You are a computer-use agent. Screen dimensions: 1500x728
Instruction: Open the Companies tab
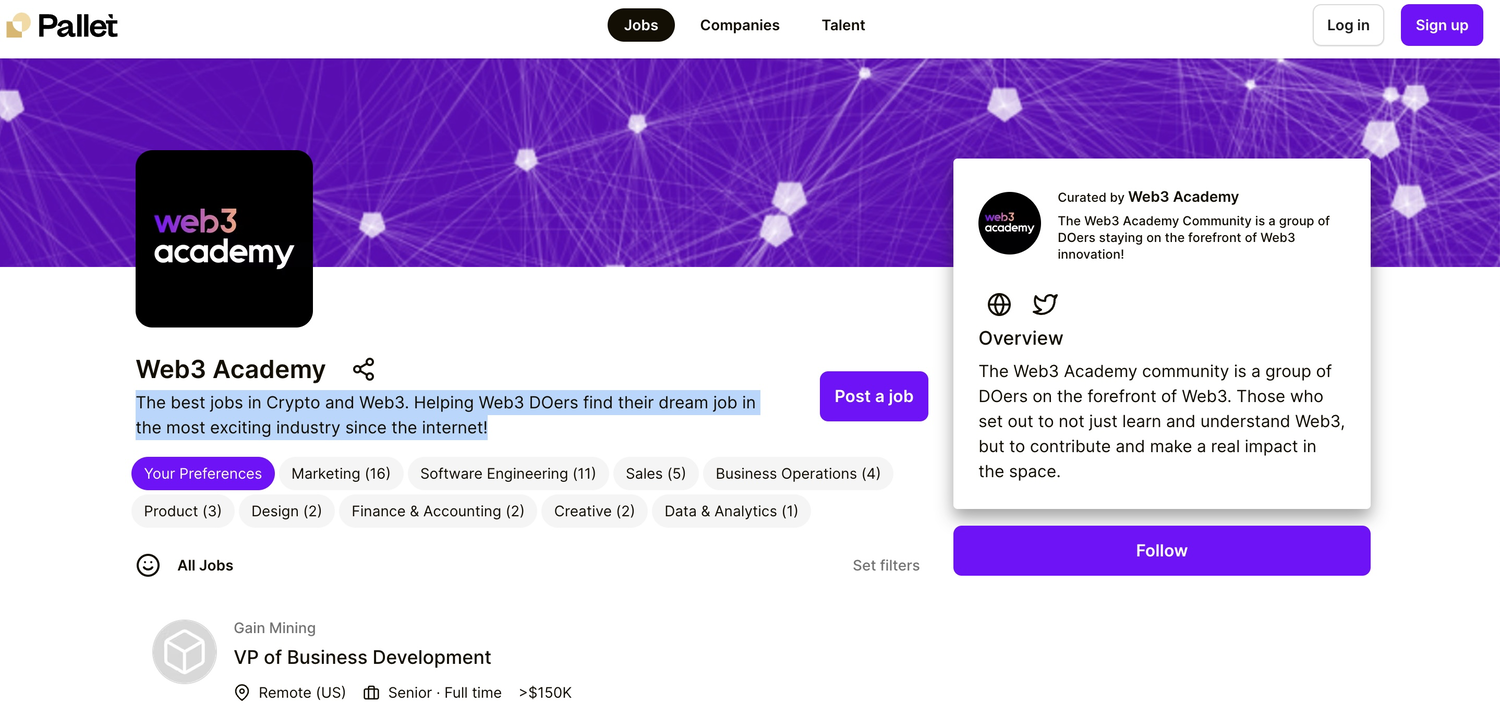point(740,25)
